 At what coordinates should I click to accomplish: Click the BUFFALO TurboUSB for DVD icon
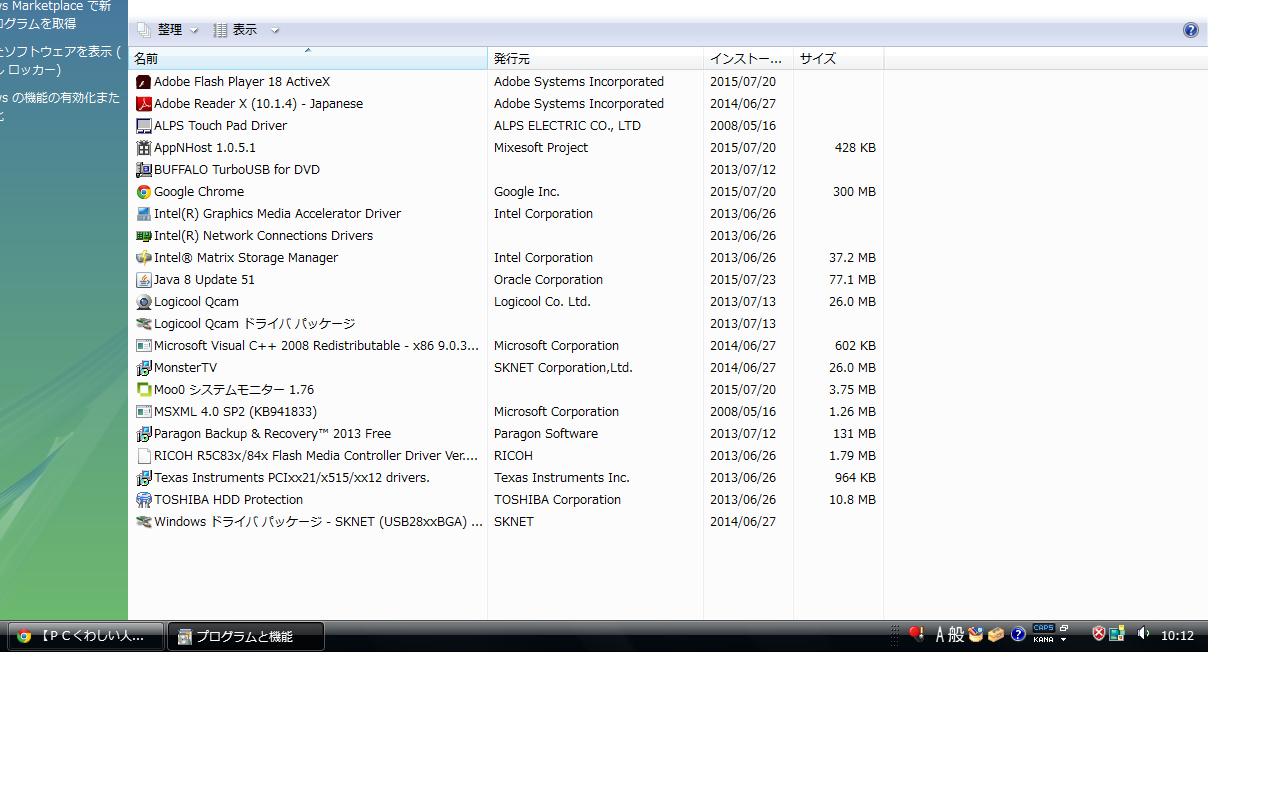tap(144, 170)
